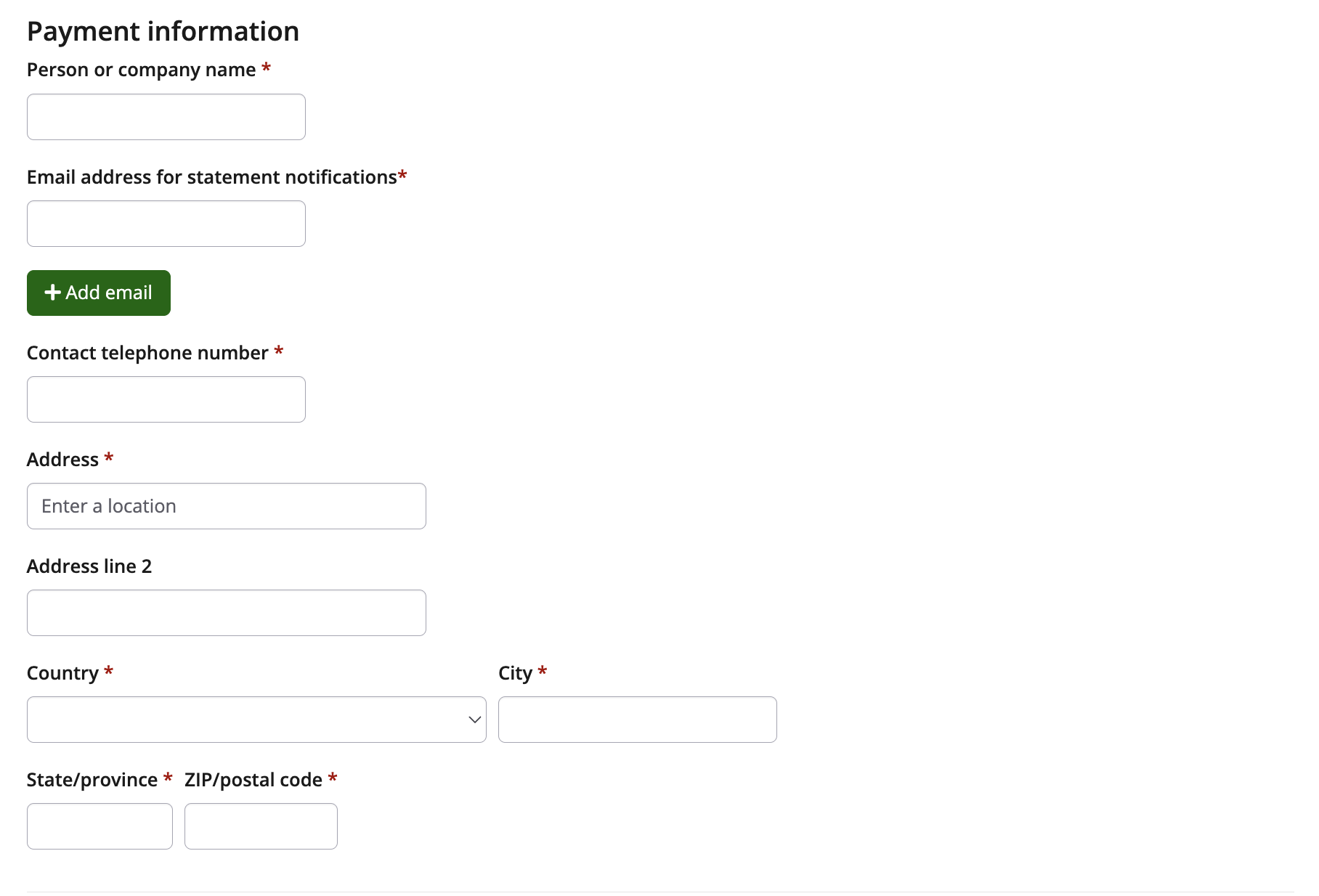This screenshot has height=896, width=1319.
Task: Click the 'Address line 2' label
Action: point(89,566)
